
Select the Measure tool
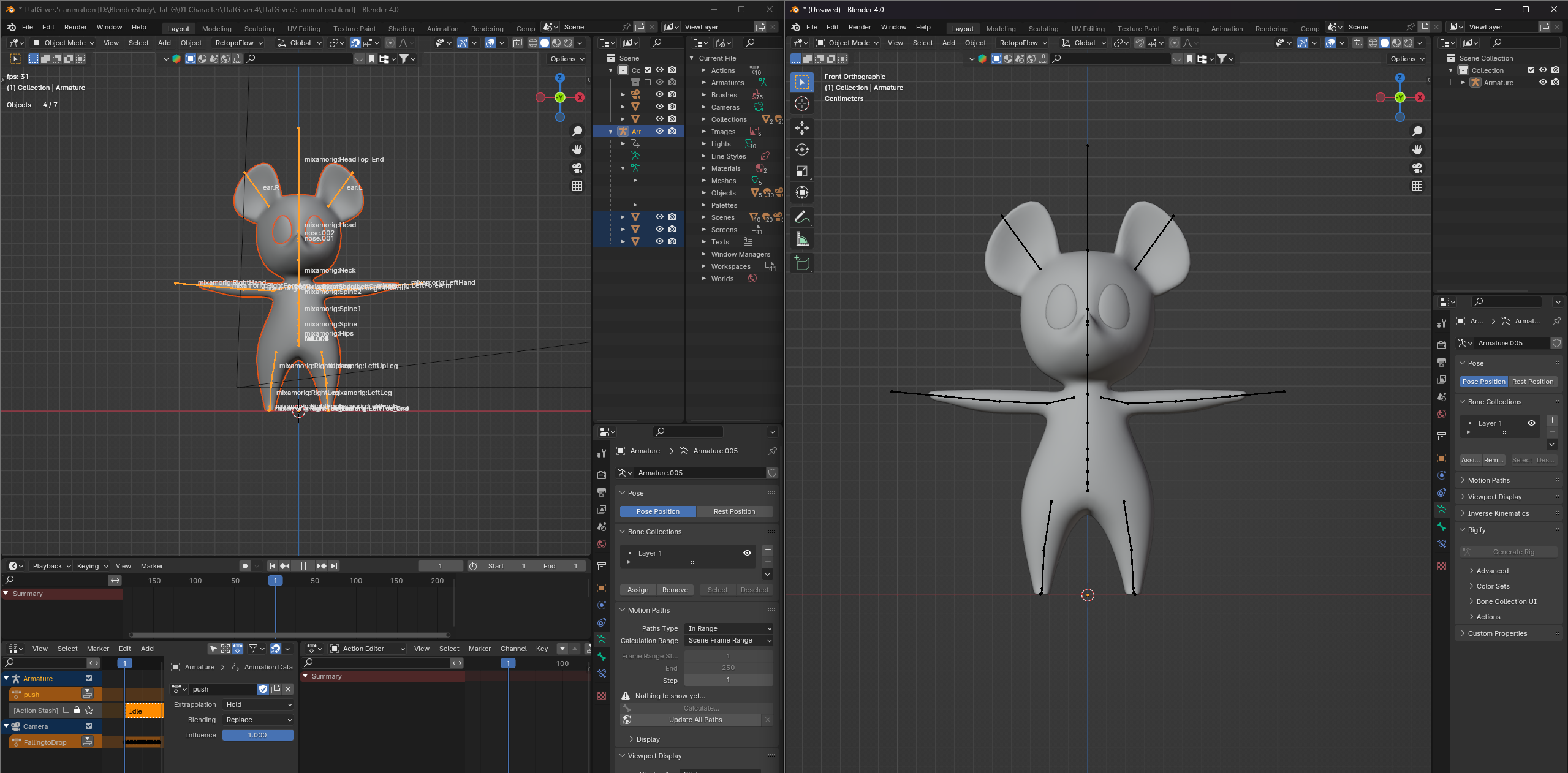[x=801, y=239]
